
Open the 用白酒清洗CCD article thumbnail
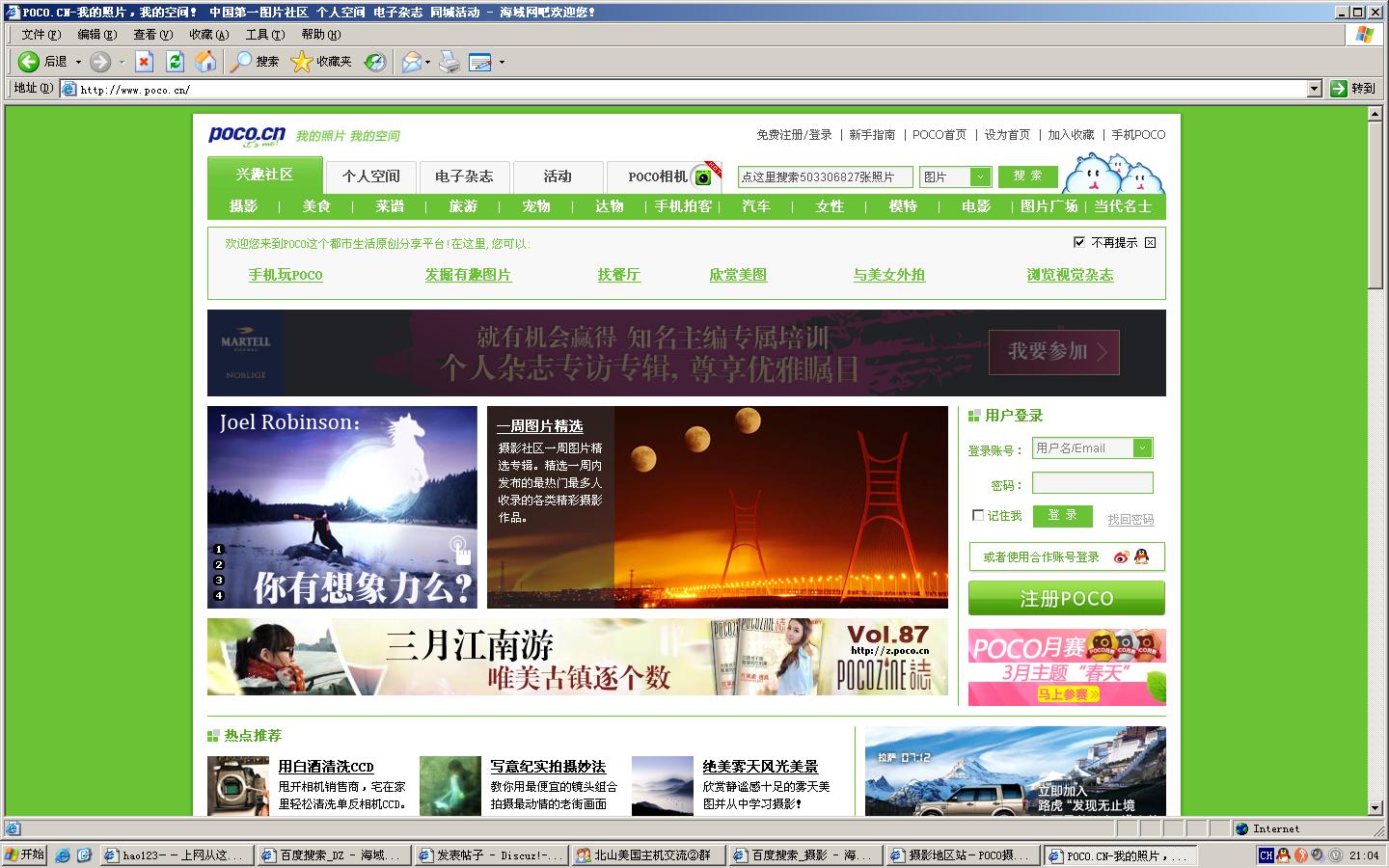[238, 786]
